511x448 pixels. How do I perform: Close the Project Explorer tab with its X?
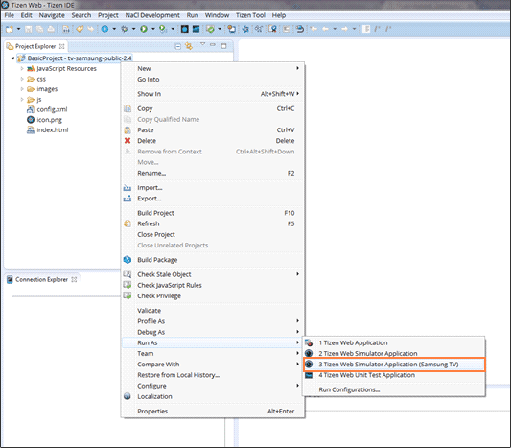pyautogui.click(x=62, y=46)
